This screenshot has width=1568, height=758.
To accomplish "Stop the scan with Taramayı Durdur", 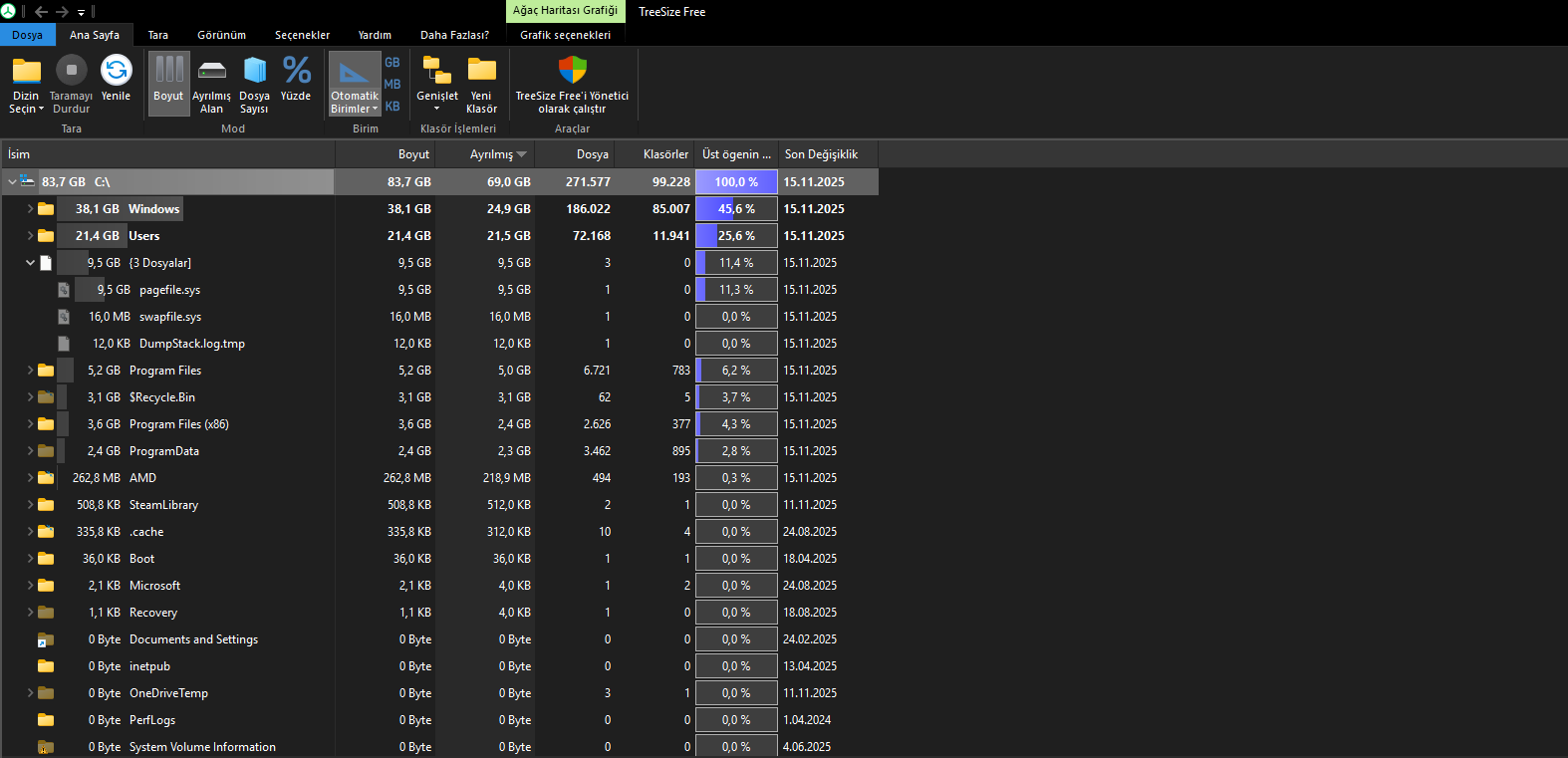I will point(71,84).
